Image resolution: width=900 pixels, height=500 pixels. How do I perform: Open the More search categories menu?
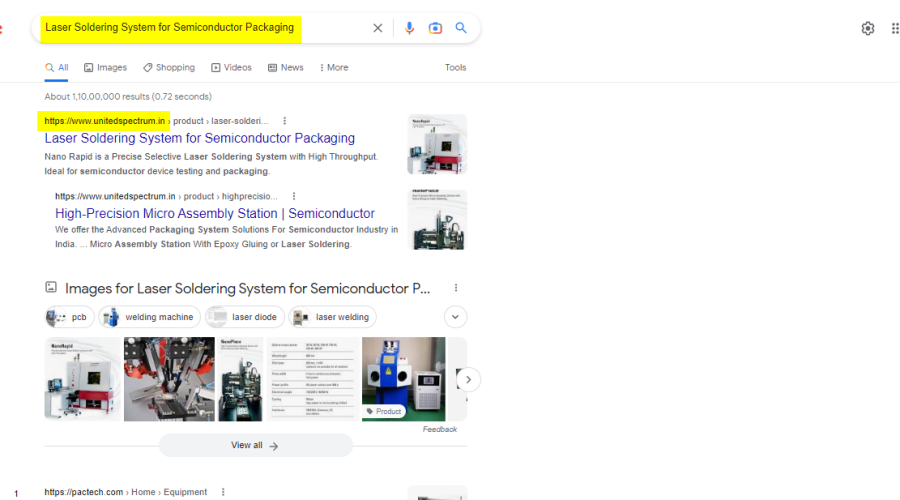click(x=334, y=68)
